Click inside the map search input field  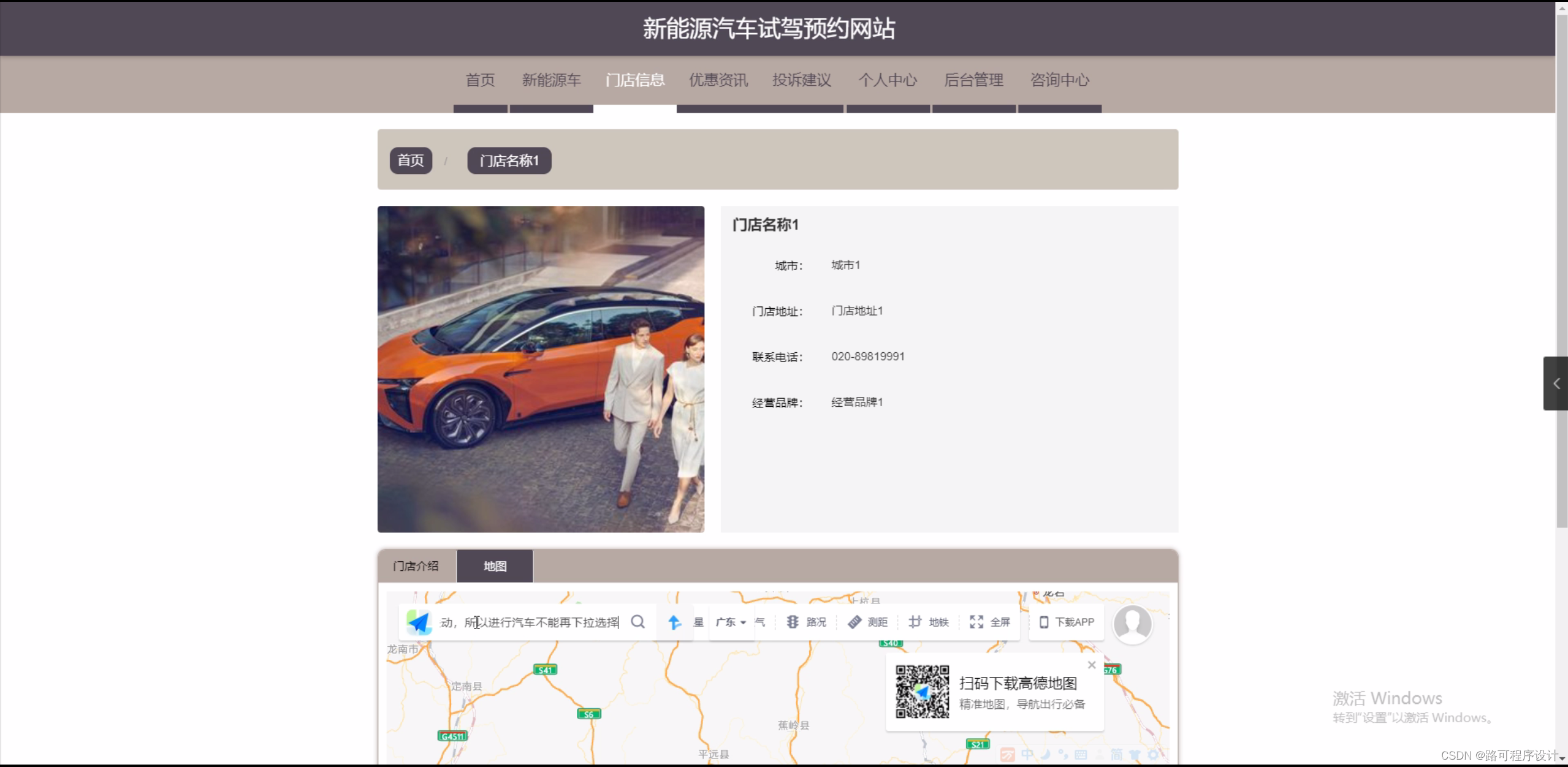(533, 622)
